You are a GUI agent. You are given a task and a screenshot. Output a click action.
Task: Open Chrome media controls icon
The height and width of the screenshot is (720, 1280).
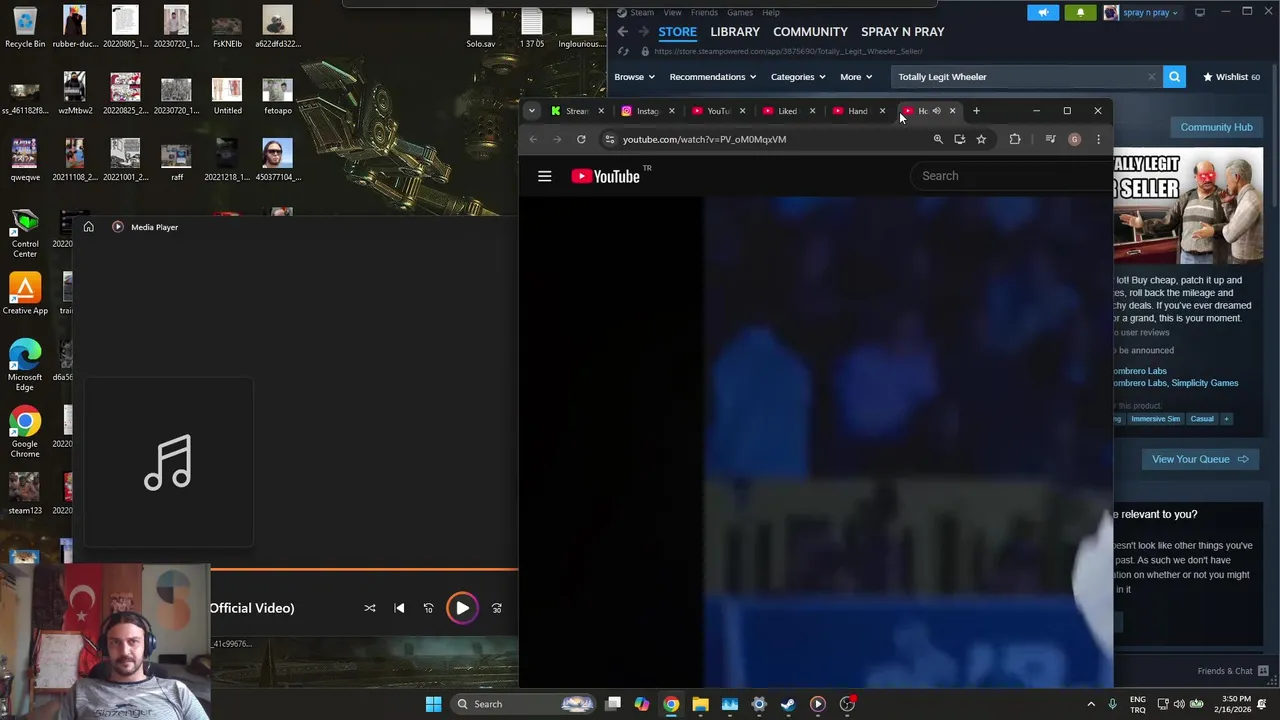pyautogui.click(x=1050, y=140)
